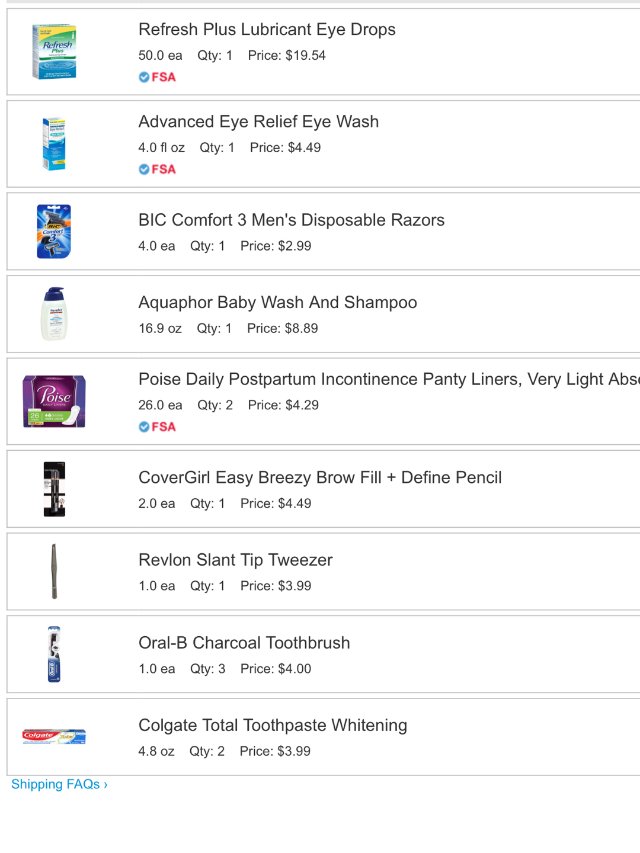Click the Oral-B Charcoal toothbrush image
This screenshot has height=853, width=640.
pyautogui.click(x=54, y=655)
